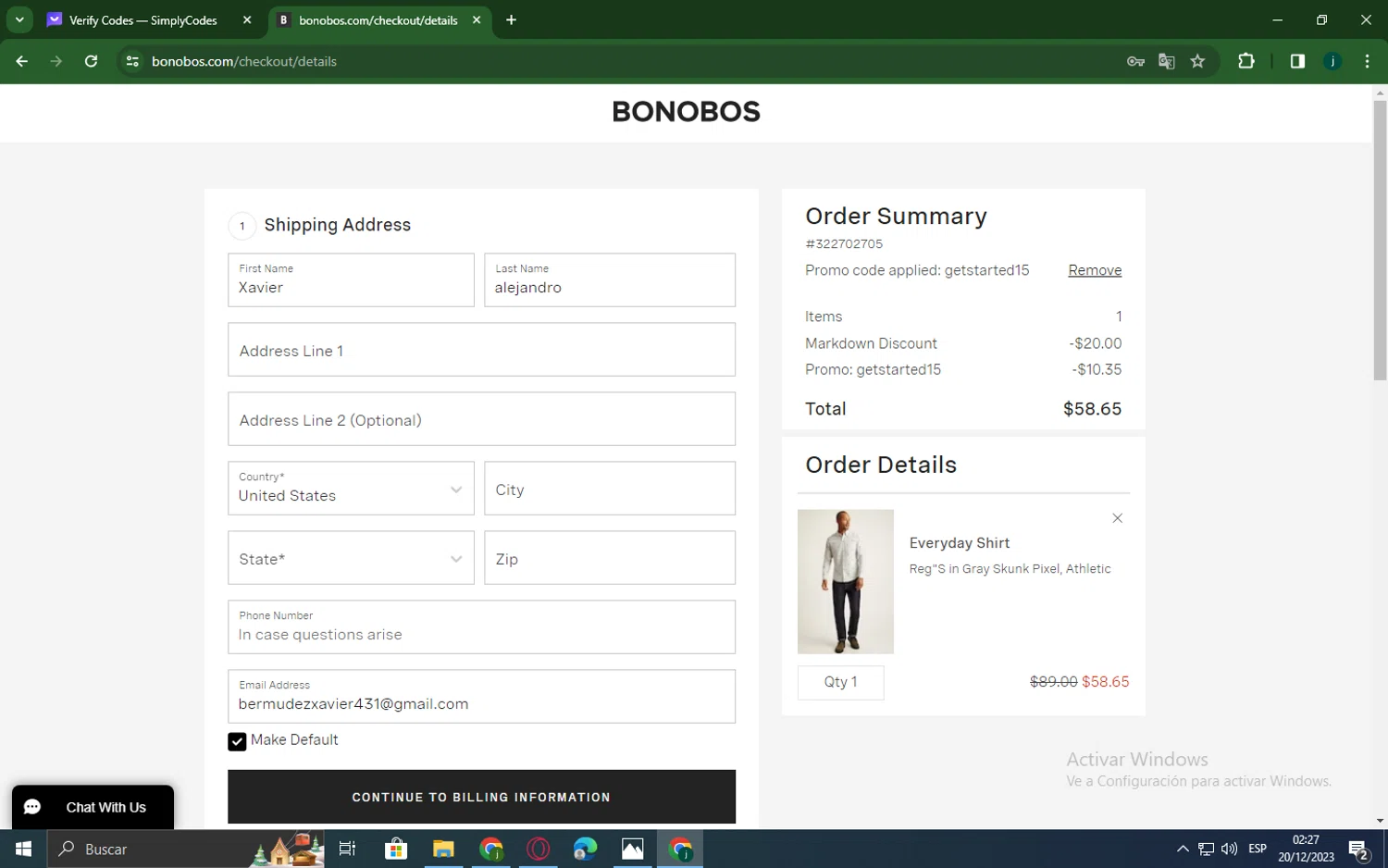Image resolution: width=1388 pixels, height=868 pixels.
Task: Switch to Verify Codes — SimplyCodes tab
Action: 143,19
